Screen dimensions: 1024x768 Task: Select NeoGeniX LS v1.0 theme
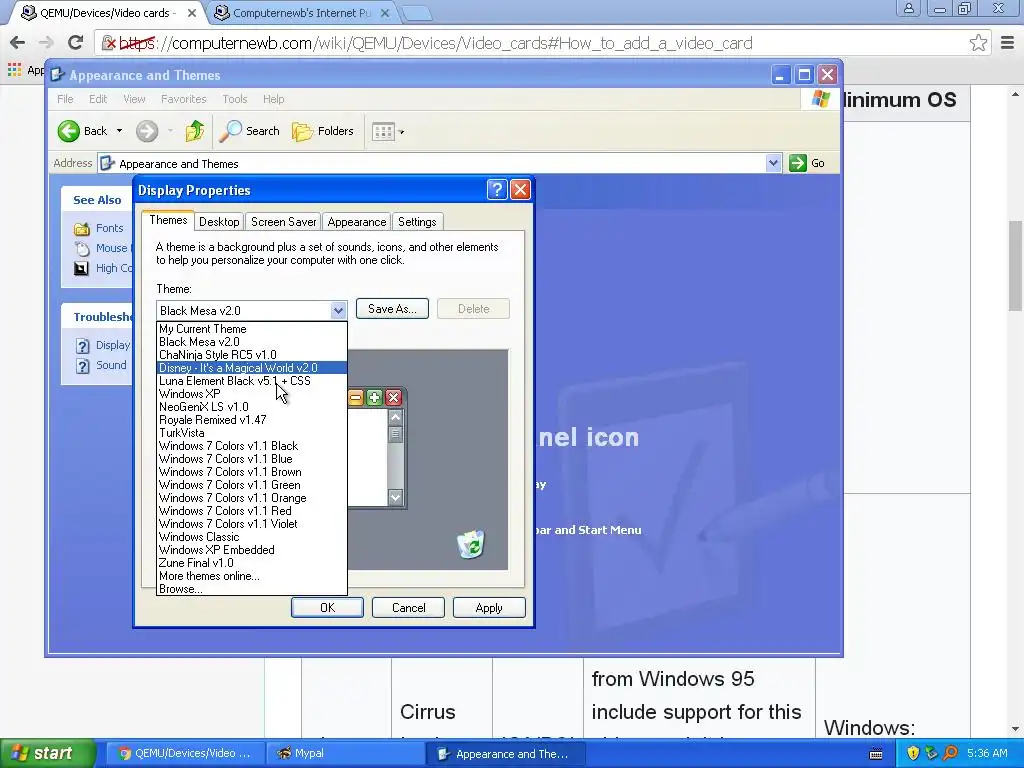point(252,407)
